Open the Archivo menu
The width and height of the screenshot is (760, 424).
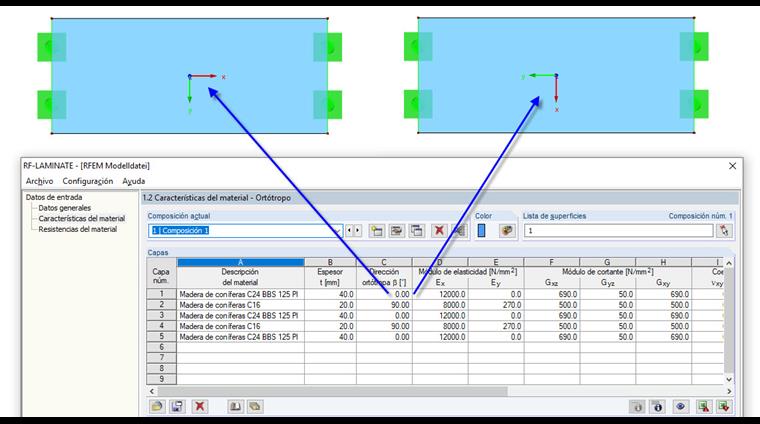tap(39, 181)
